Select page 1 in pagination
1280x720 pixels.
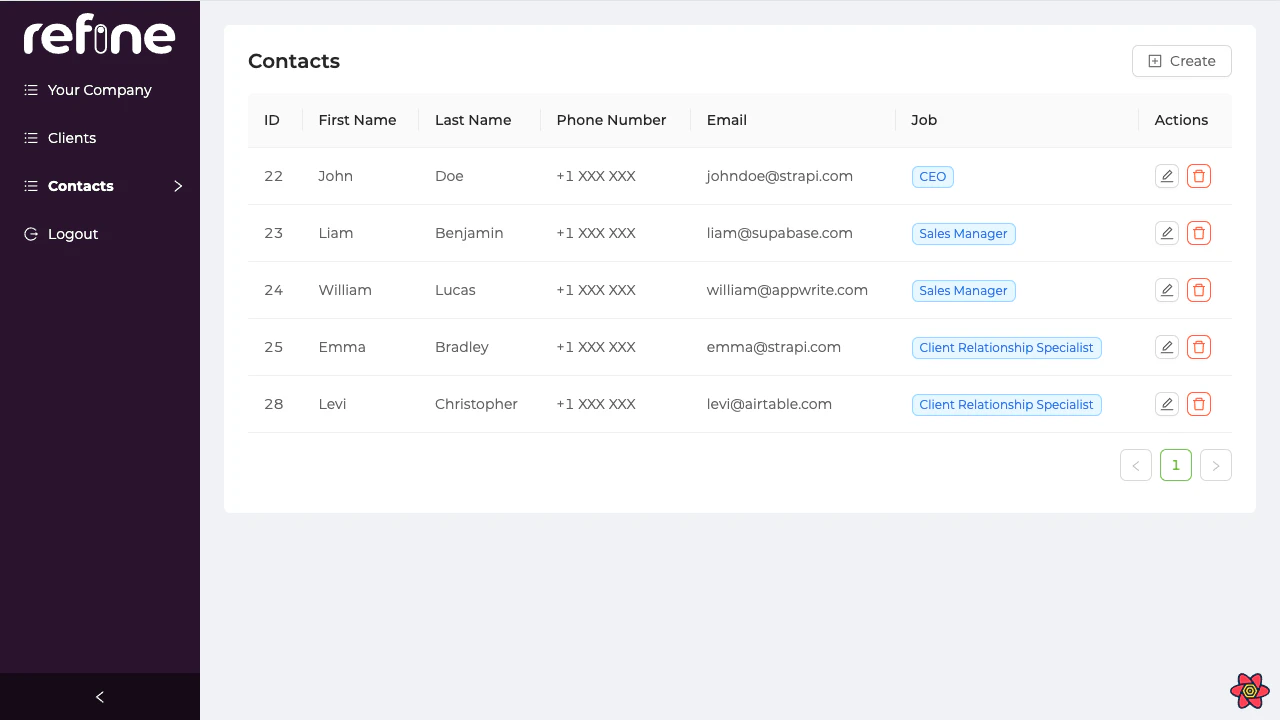pos(1175,464)
